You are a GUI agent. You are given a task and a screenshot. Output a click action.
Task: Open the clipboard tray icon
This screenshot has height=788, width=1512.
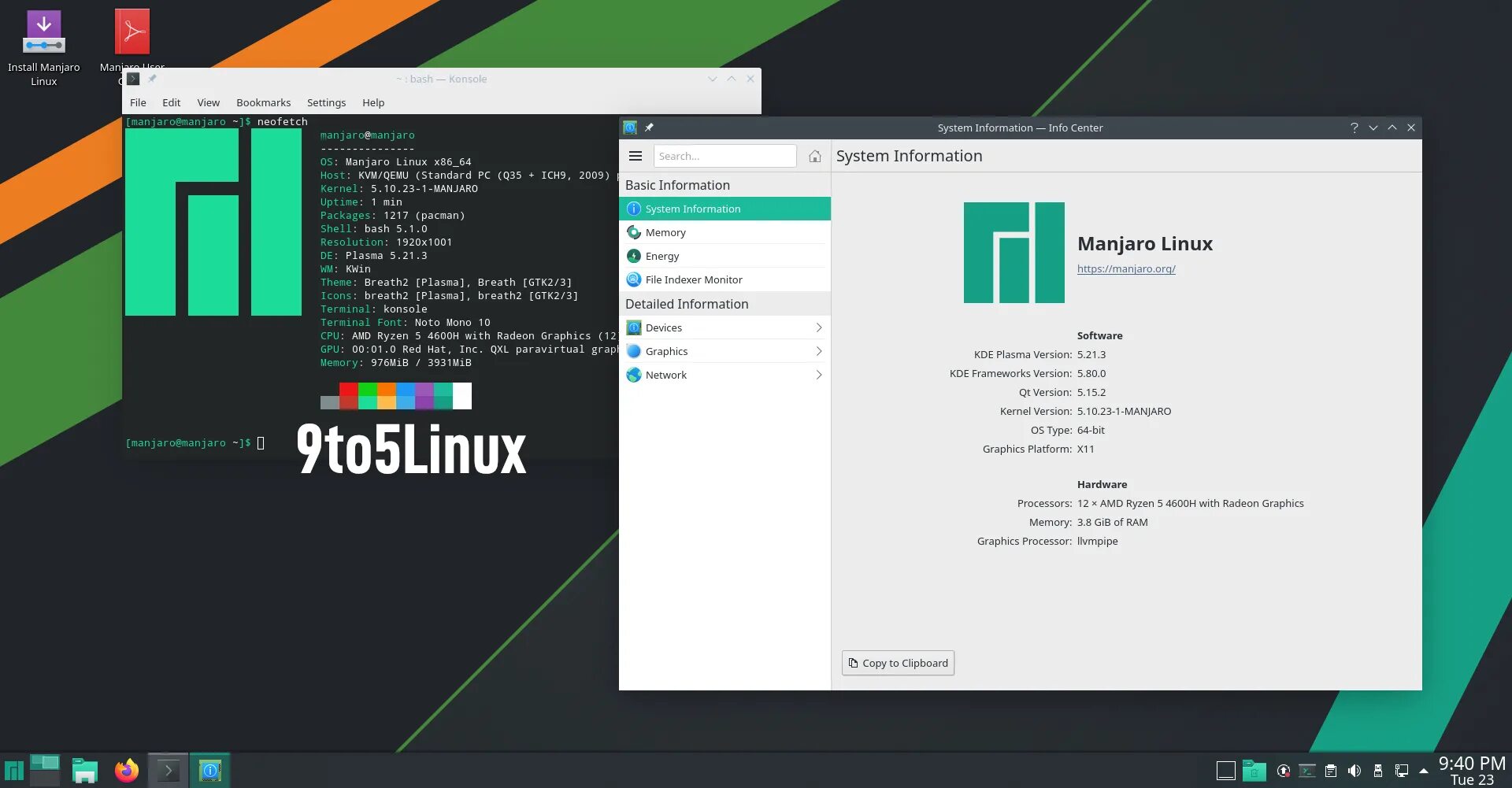click(1331, 771)
